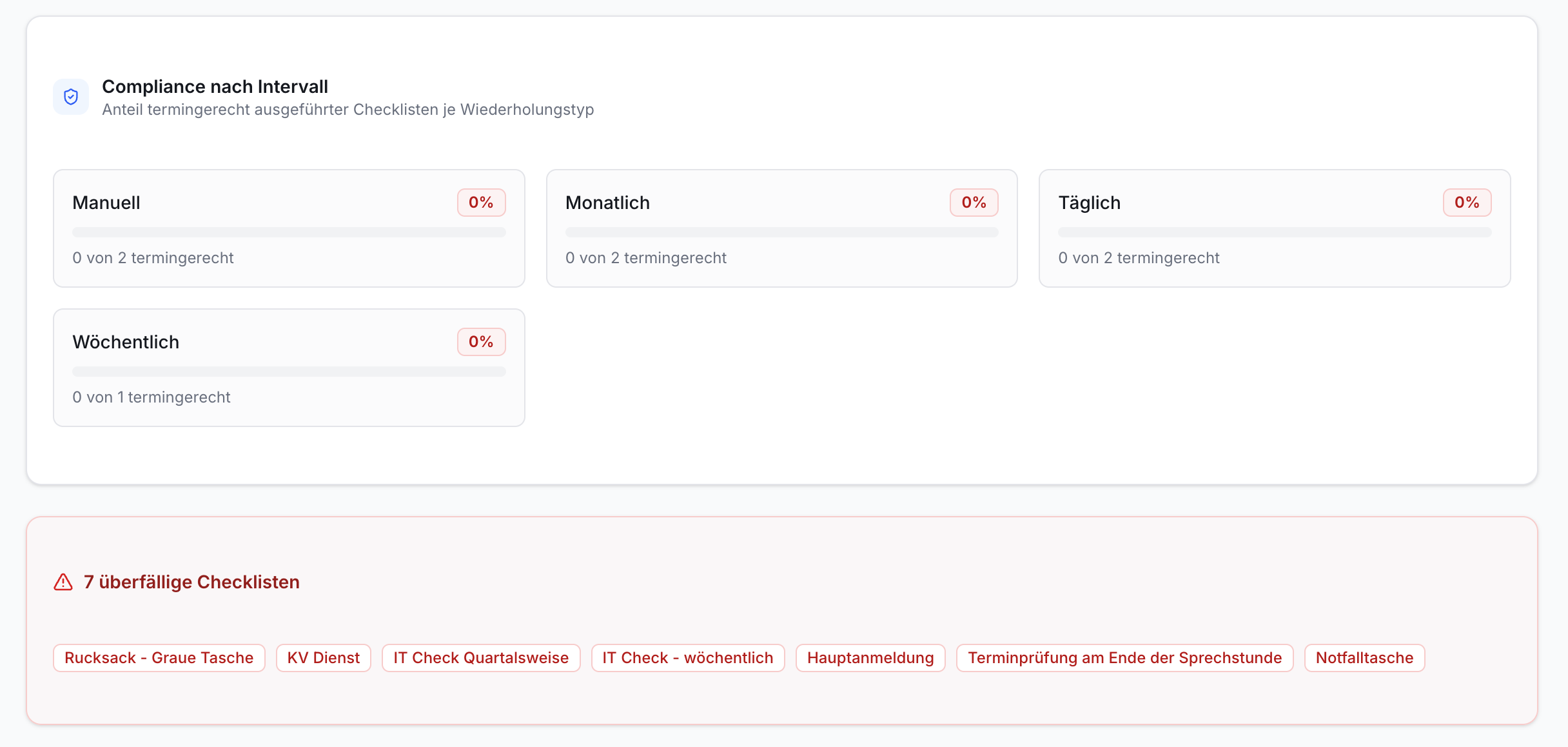Click the Wöchentlich interval title
The width and height of the screenshot is (1568, 747).
pyautogui.click(x=126, y=342)
